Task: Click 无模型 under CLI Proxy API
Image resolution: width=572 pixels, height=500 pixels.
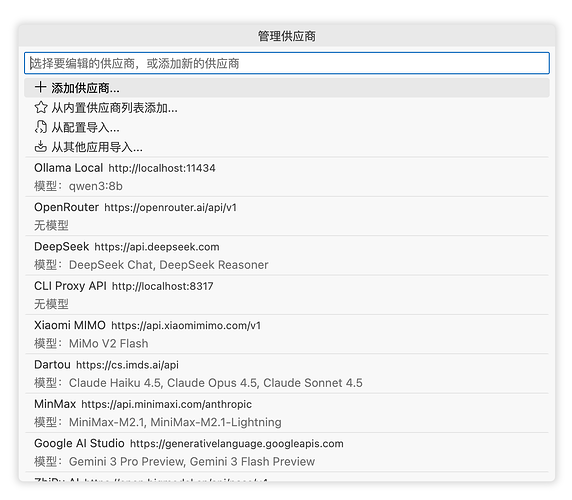Action: (x=51, y=304)
